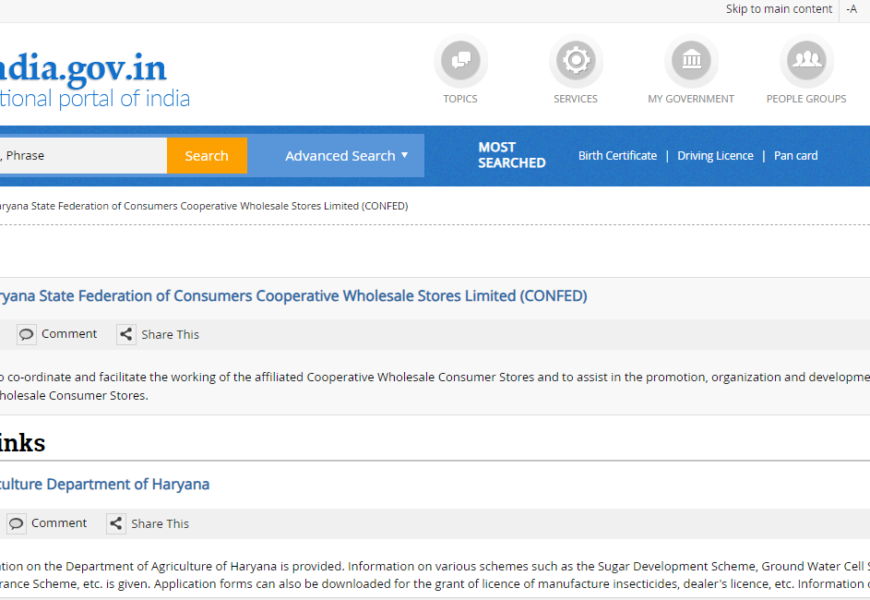Image resolution: width=870 pixels, height=600 pixels.
Task: Click the comment bubble icon under CONFED heading
Action: 27,334
